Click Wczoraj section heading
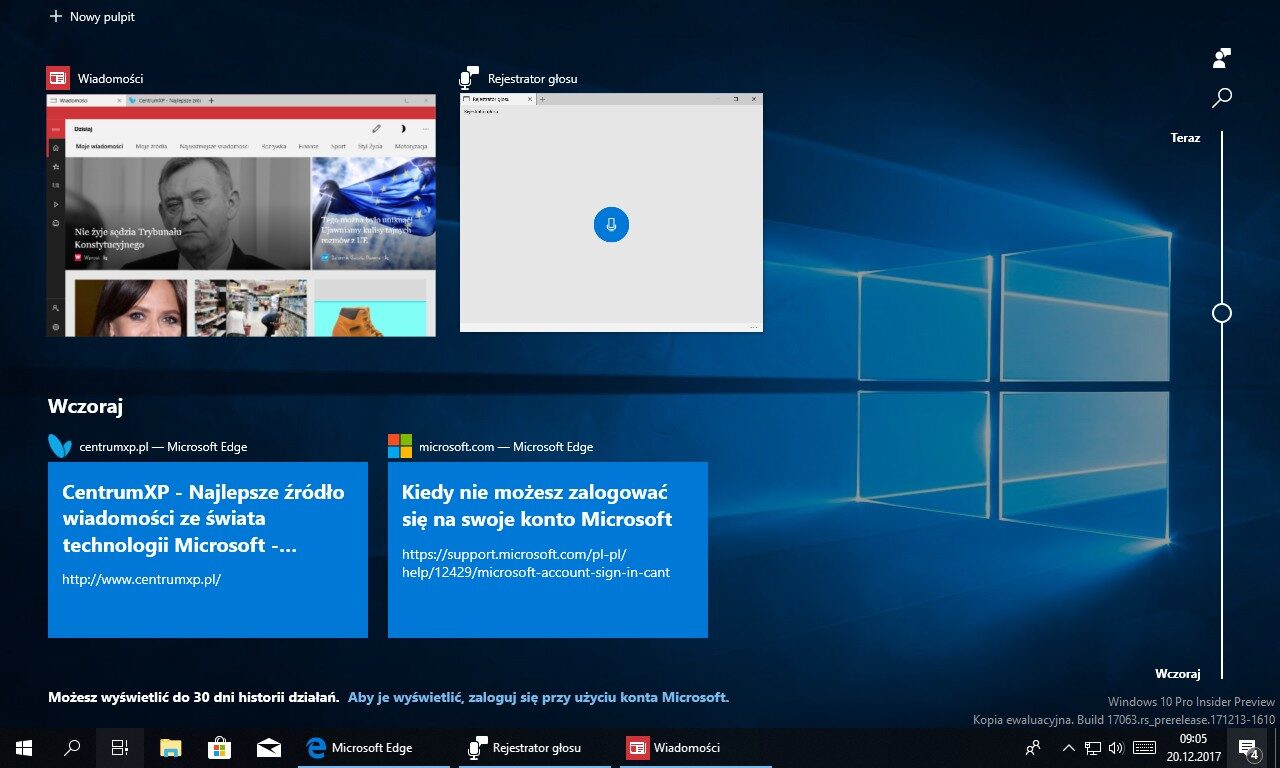Viewport: 1280px width, 768px height. (x=85, y=406)
